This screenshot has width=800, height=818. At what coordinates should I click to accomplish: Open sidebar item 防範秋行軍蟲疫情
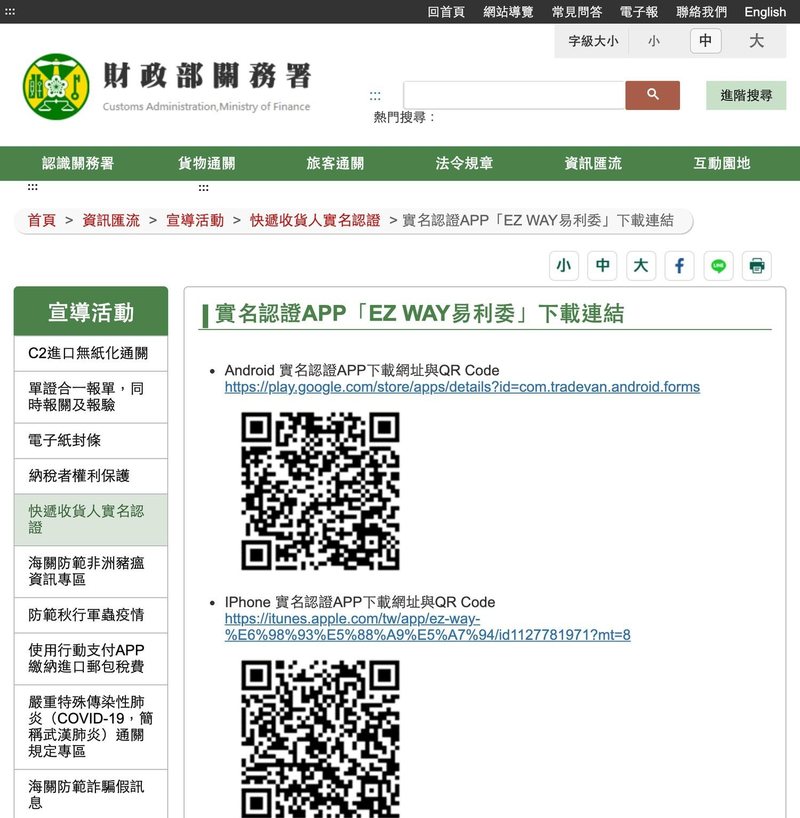91,615
